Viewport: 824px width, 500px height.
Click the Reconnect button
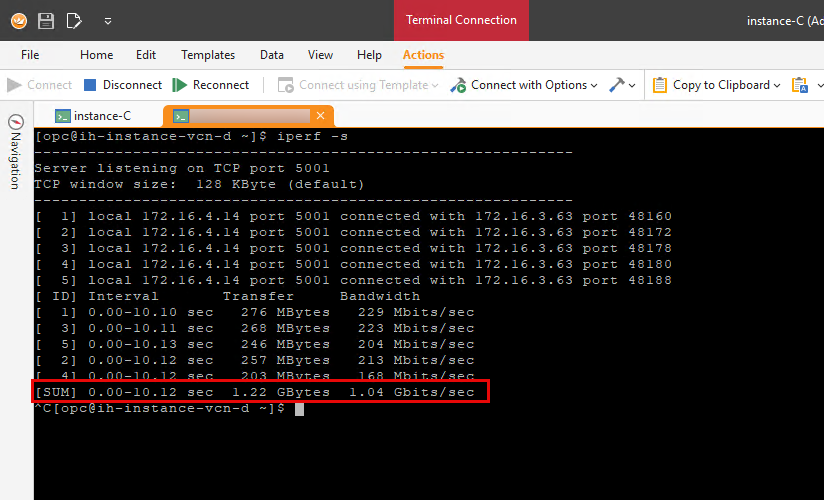[211, 85]
